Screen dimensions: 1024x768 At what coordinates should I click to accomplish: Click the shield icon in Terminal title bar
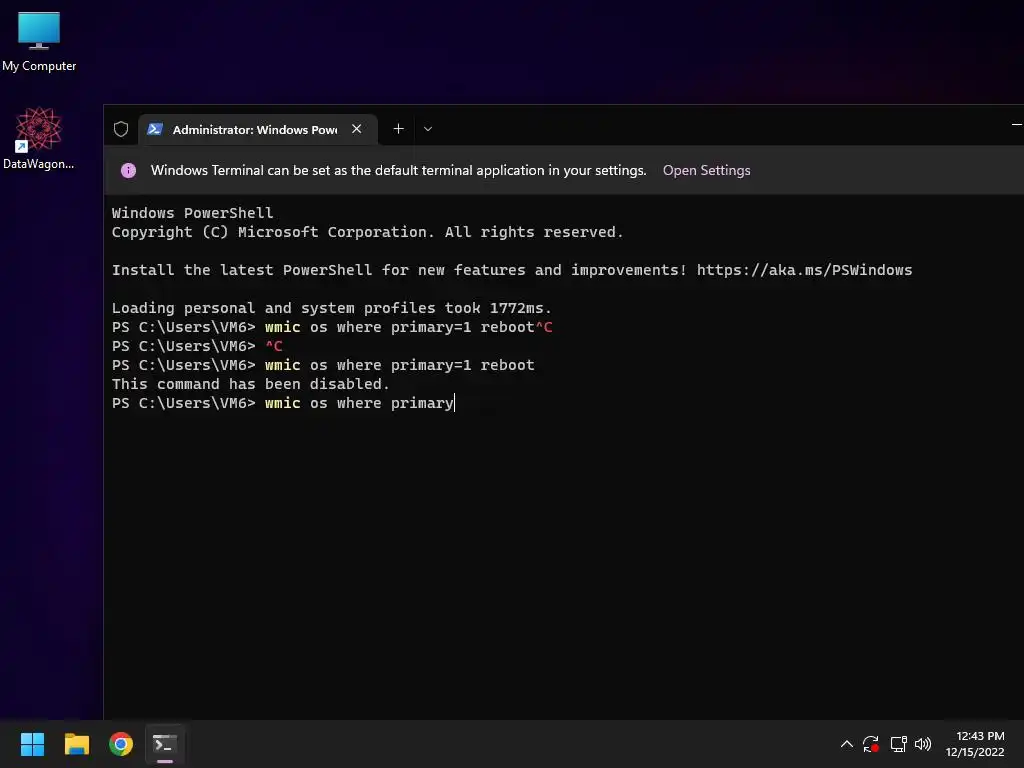(x=121, y=129)
